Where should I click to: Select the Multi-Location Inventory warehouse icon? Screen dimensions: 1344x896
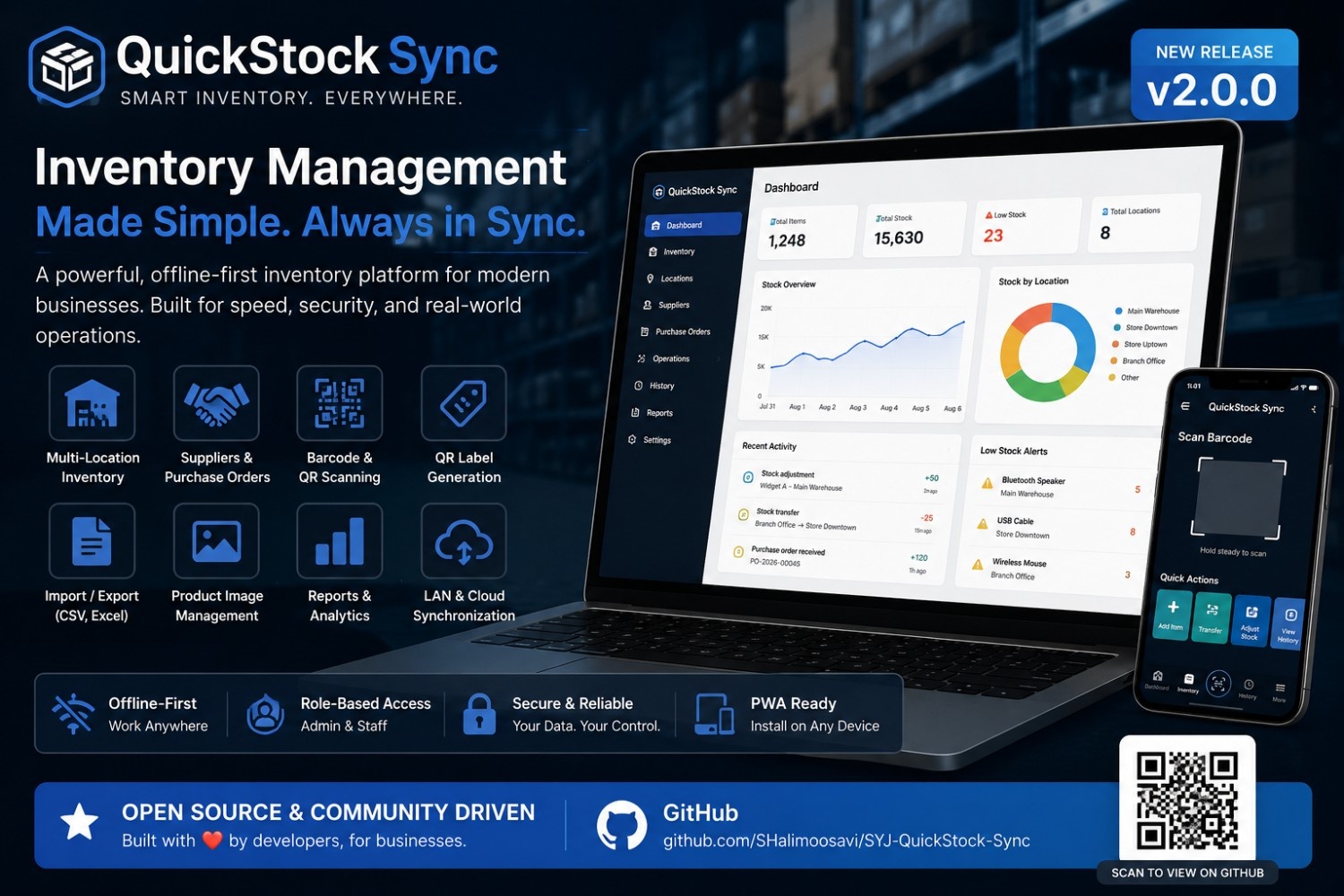[x=92, y=403]
